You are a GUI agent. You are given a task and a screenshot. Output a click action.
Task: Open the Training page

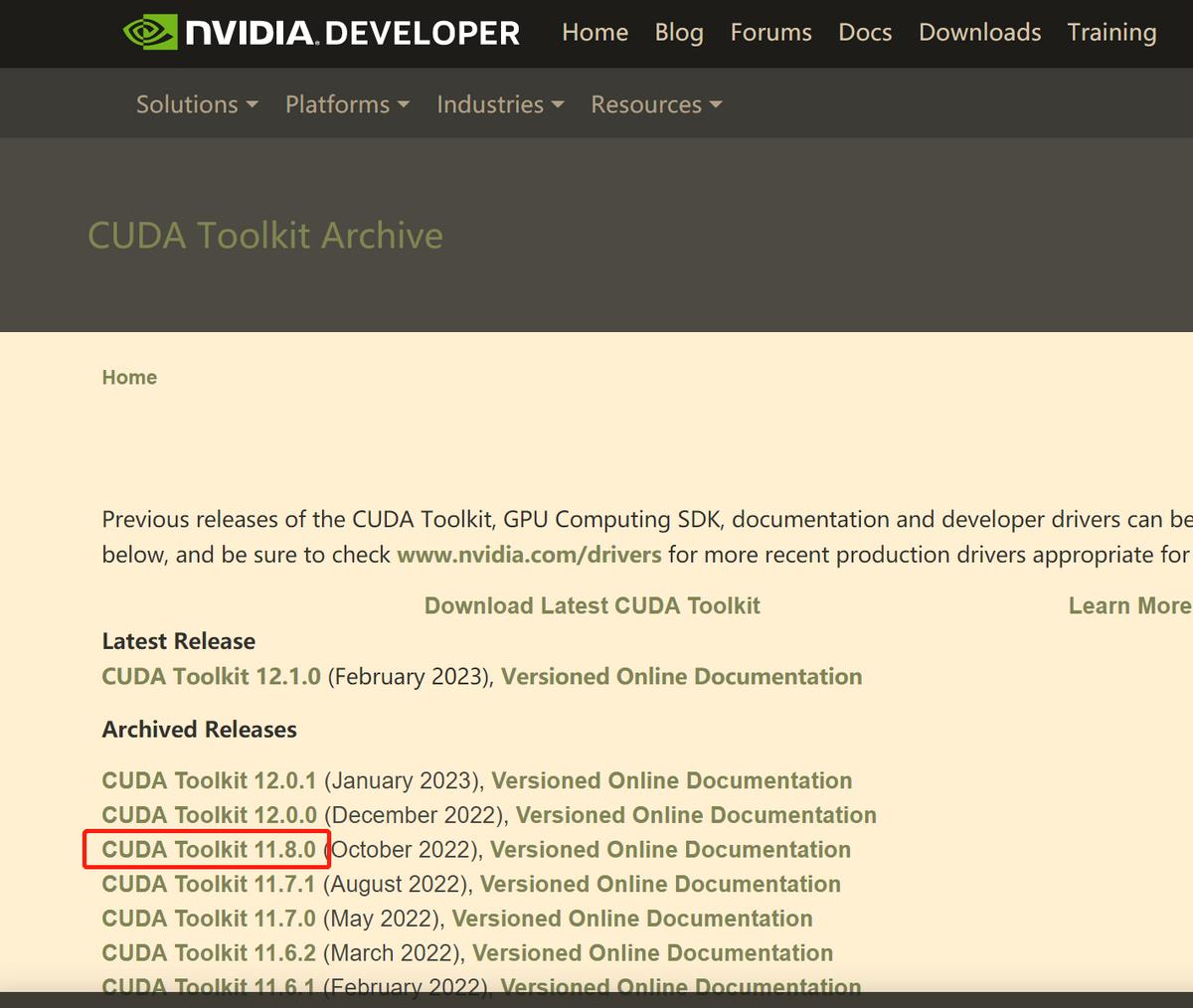pyautogui.click(x=1111, y=33)
